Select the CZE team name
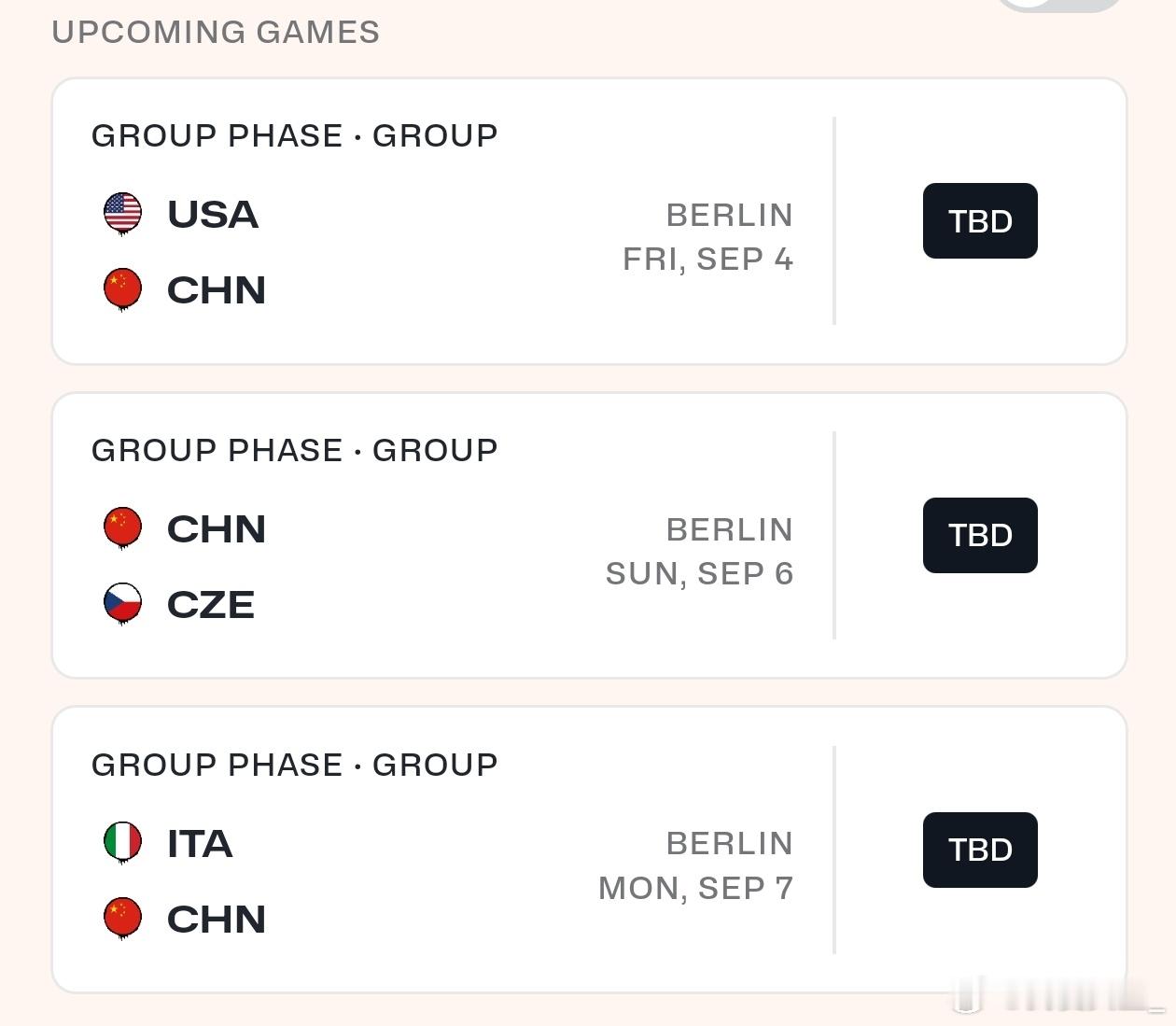Image resolution: width=1176 pixels, height=1026 pixels. click(211, 605)
